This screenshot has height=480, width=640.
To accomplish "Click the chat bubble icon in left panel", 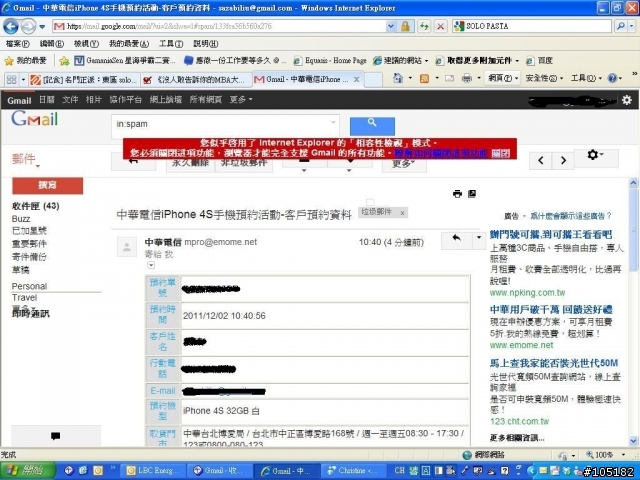I will (56, 436).
